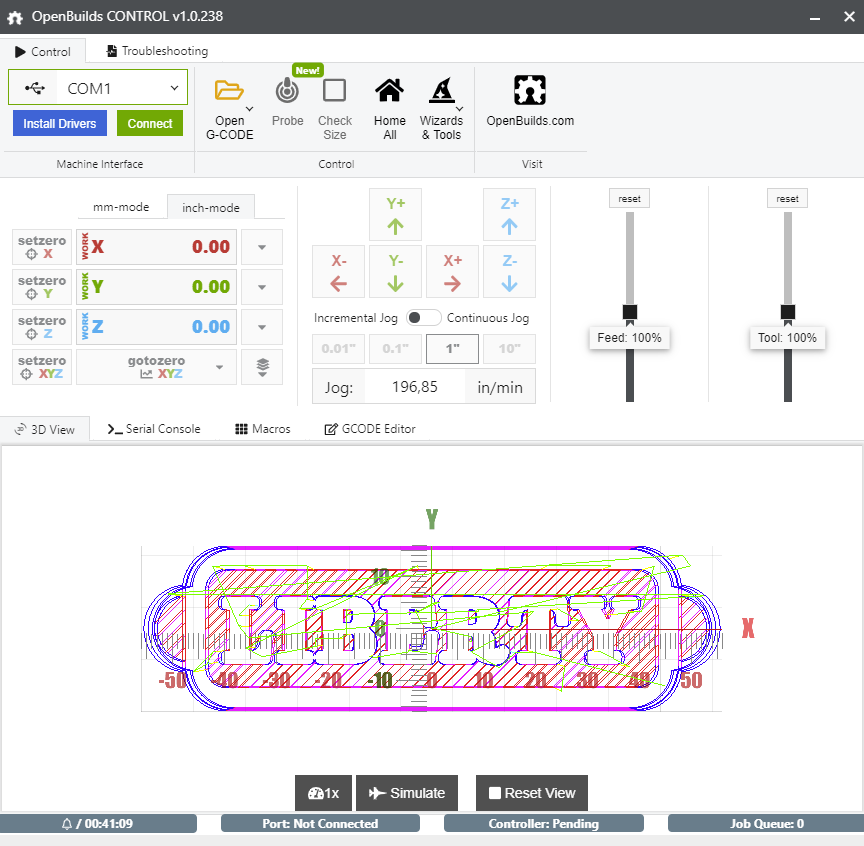Jog X+ with the right arrow
The height and width of the screenshot is (846, 864).
(x=452, y=272)
